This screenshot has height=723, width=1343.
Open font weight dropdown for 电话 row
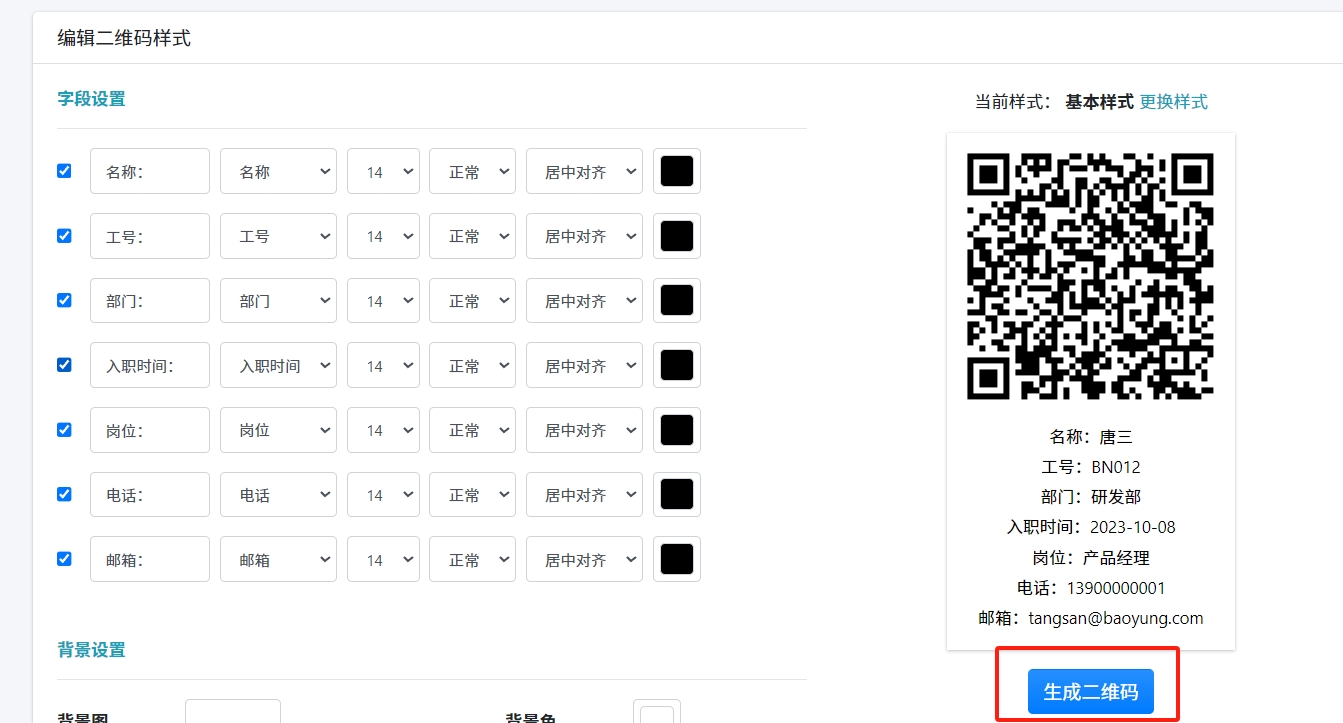point(472,495)
